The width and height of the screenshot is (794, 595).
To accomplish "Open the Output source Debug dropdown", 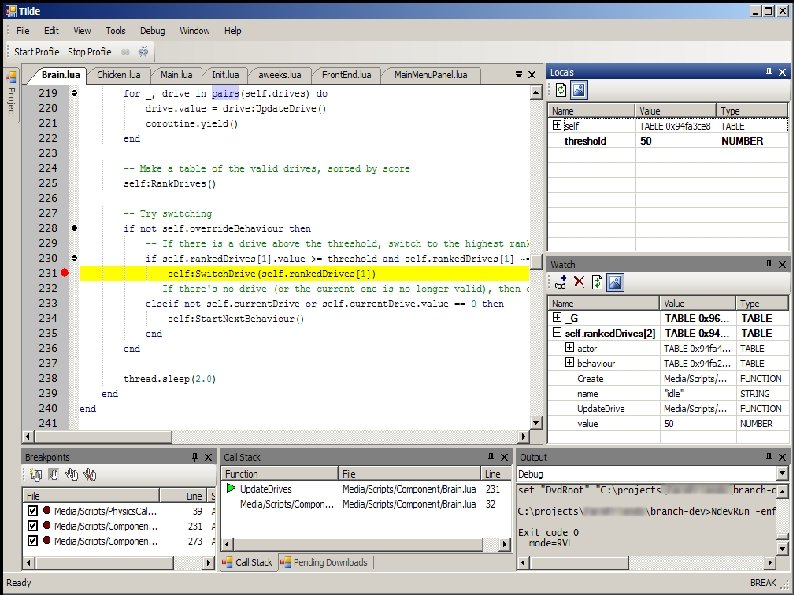I will pyautogui.click(x=782, y=473).
